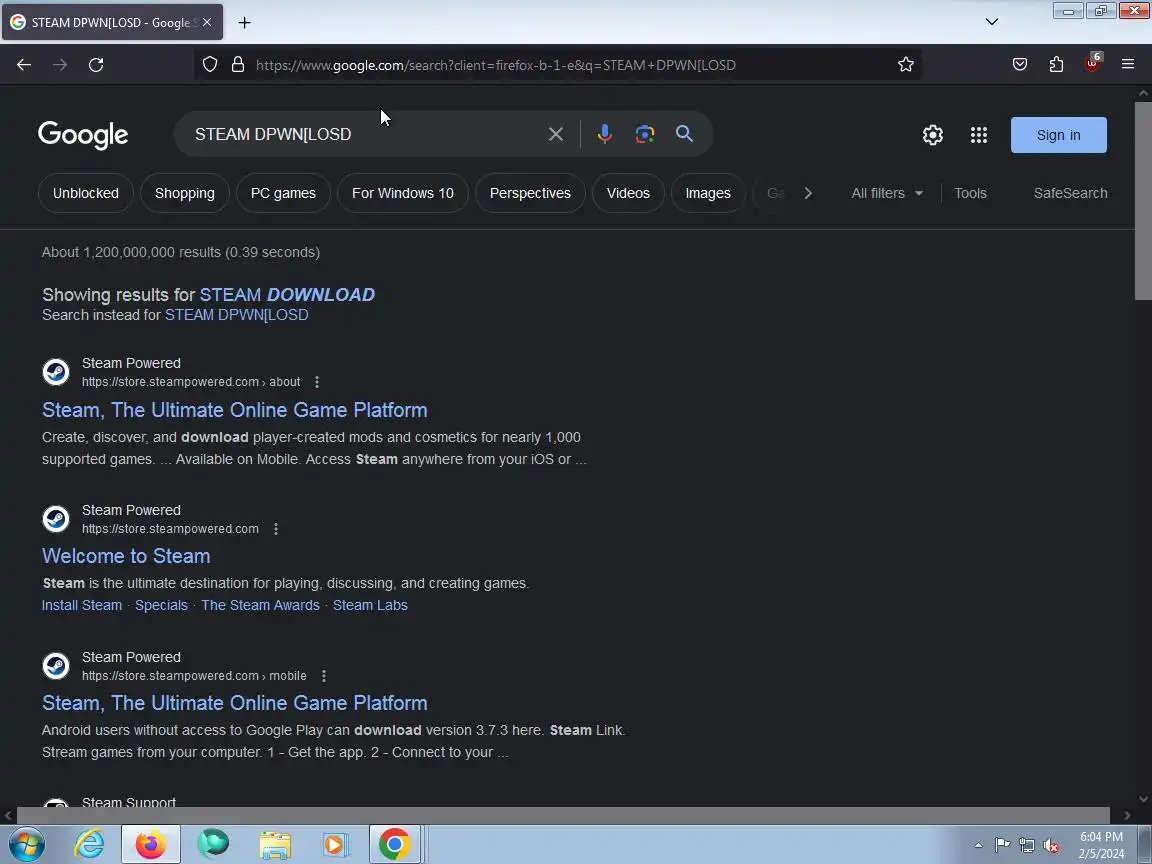Image resolution: width=1152 pixels, height=864 pixels.
Task: Open the Welcome to Steam result
Action: click(126, 556)
